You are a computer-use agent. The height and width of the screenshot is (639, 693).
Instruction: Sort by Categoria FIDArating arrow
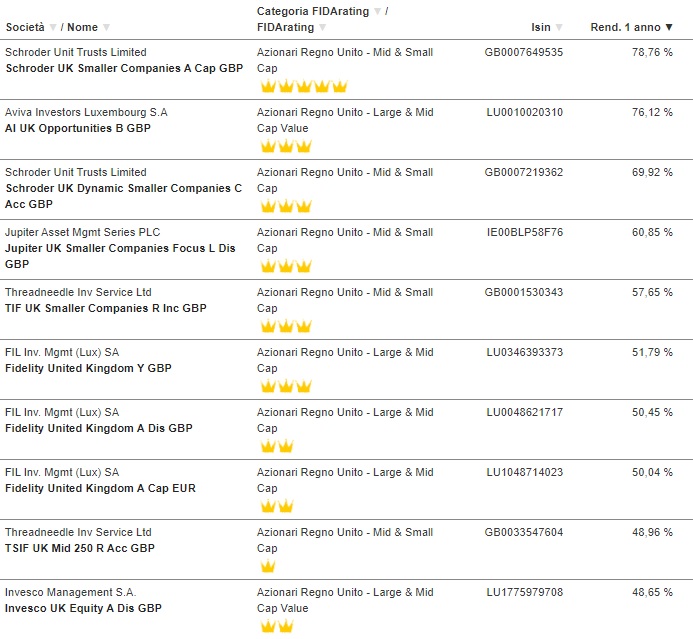377,11
